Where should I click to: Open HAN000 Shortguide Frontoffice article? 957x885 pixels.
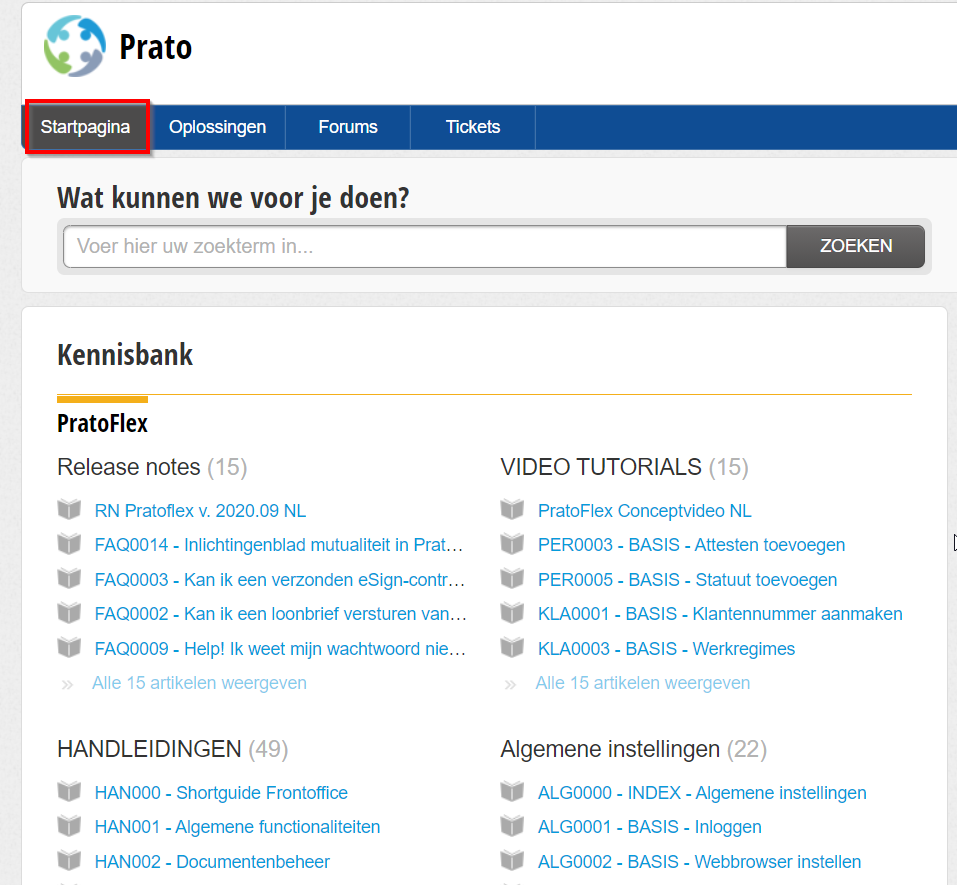(221, 793)
